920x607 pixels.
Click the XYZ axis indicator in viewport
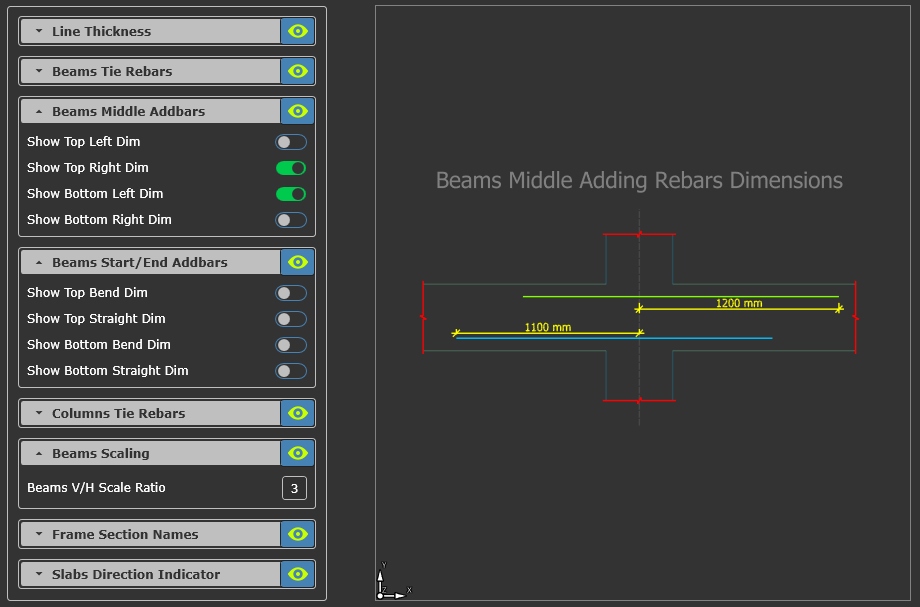click(391, 583)
